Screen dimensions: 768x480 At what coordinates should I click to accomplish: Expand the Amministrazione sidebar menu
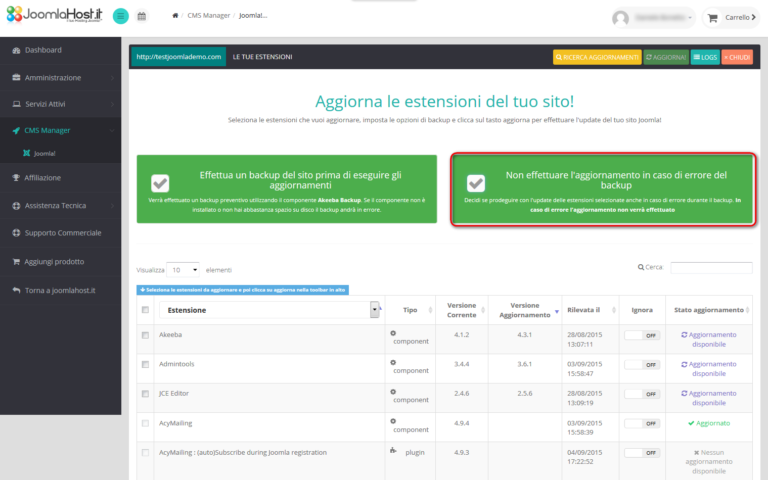60,77
